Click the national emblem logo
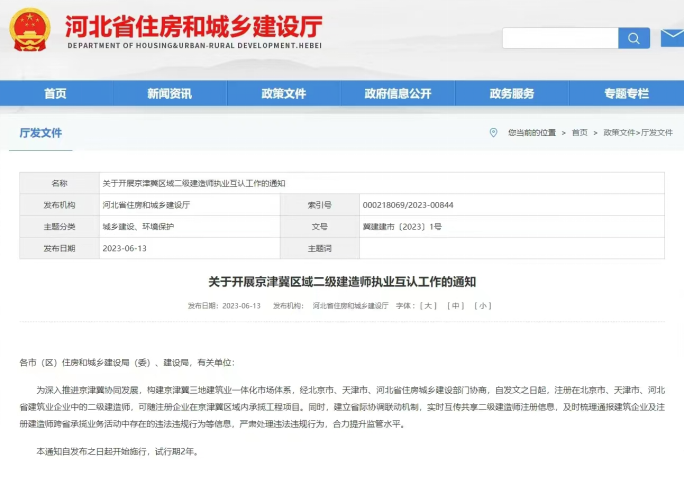Image resolution: width=685 pixels, height=477 pixels. (x=30, y=30)
